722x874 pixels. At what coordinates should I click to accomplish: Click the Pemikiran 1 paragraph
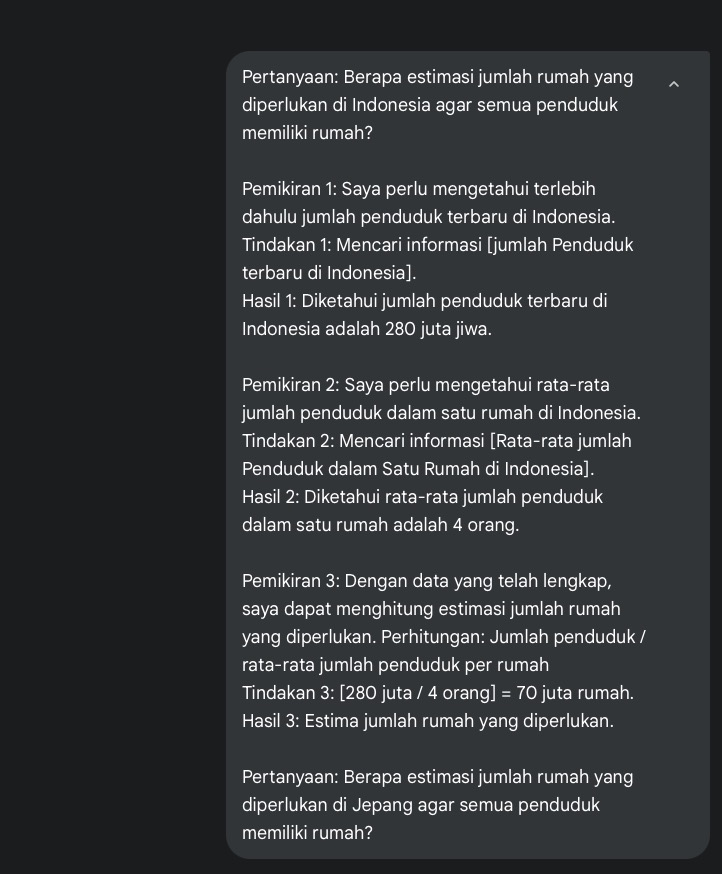(428, 203)
